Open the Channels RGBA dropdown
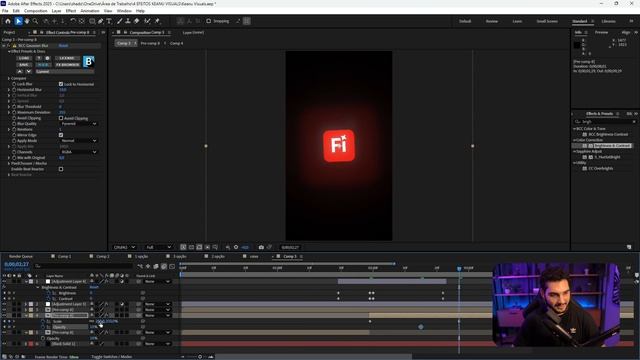This screenshot has width=640, height=360. tap(78, 152)
